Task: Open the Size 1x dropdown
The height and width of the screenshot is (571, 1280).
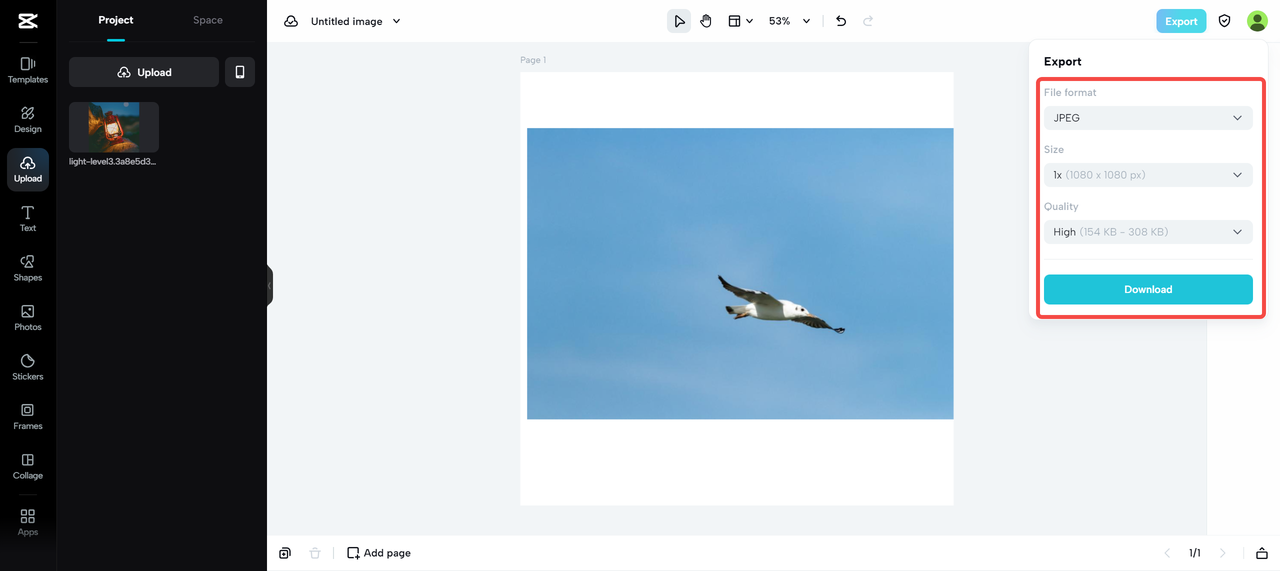Action: pyautogui.click(x=1148, y=175)
